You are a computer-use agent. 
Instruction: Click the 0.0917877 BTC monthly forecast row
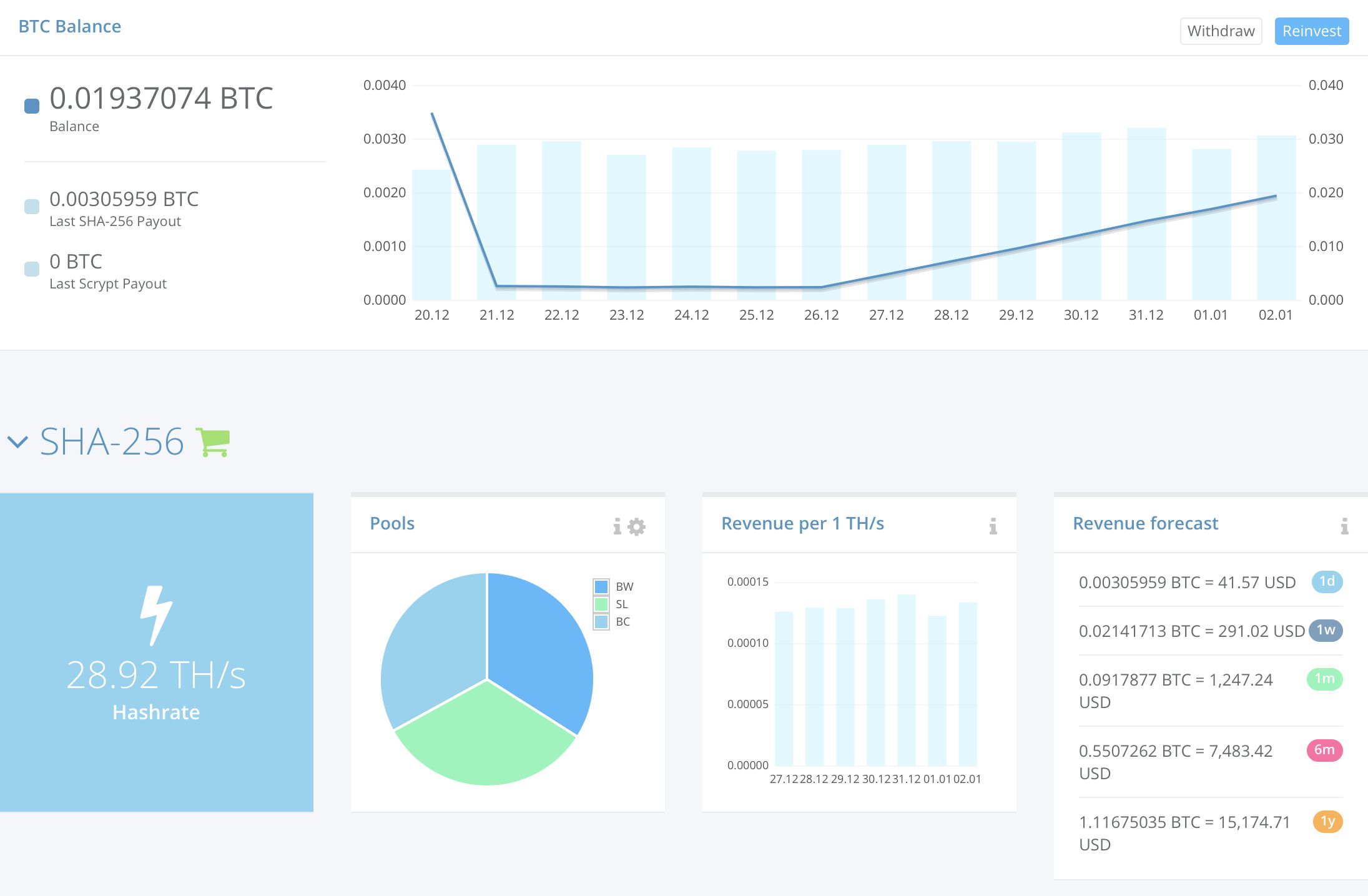1211,691
